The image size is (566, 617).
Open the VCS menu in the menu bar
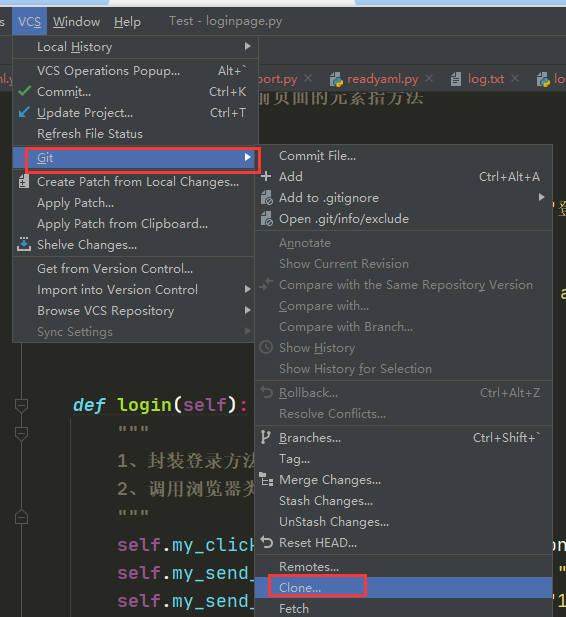tap(30, 22)
